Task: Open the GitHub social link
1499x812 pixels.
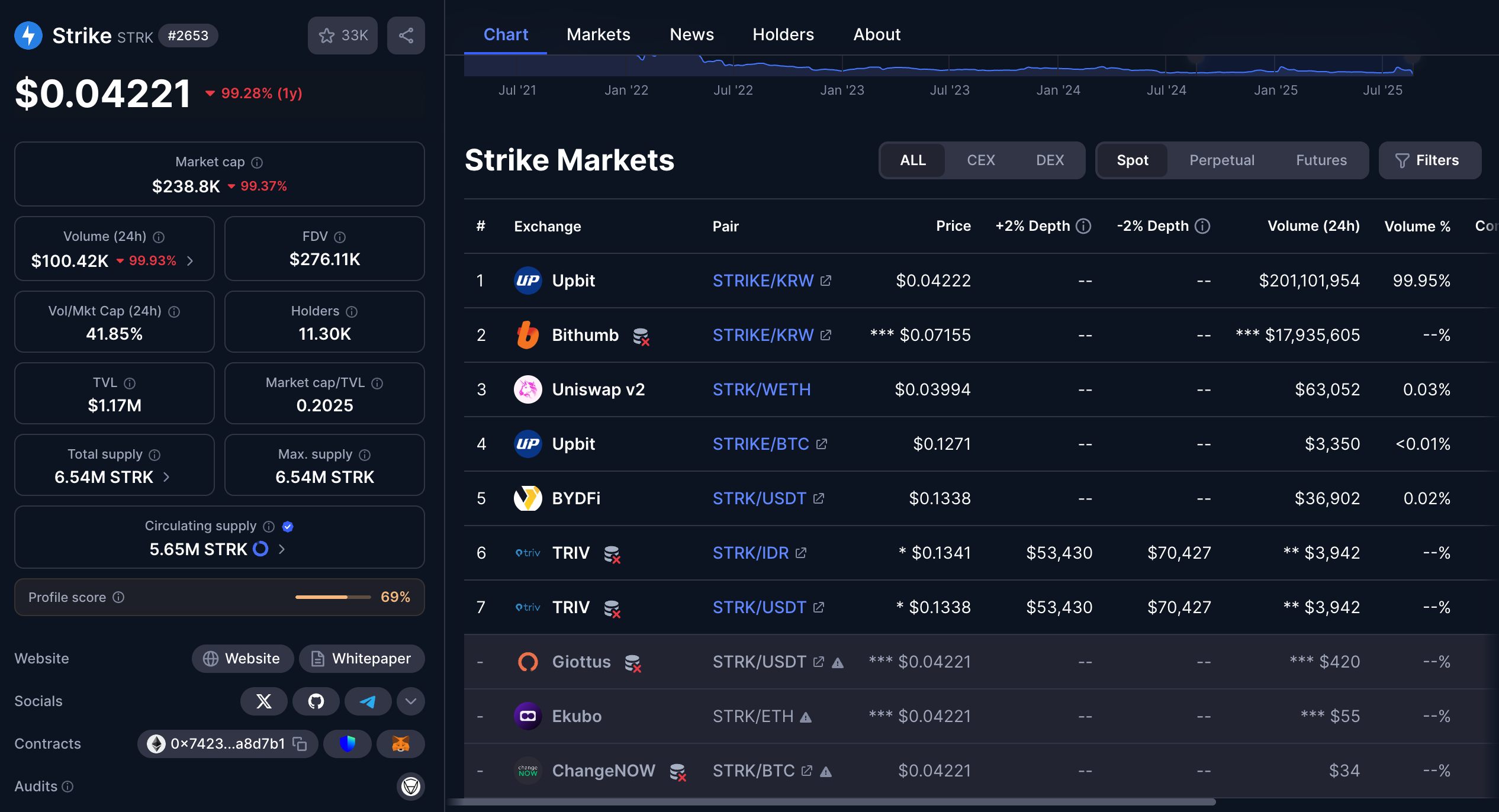Action: (x=316, y=701)
